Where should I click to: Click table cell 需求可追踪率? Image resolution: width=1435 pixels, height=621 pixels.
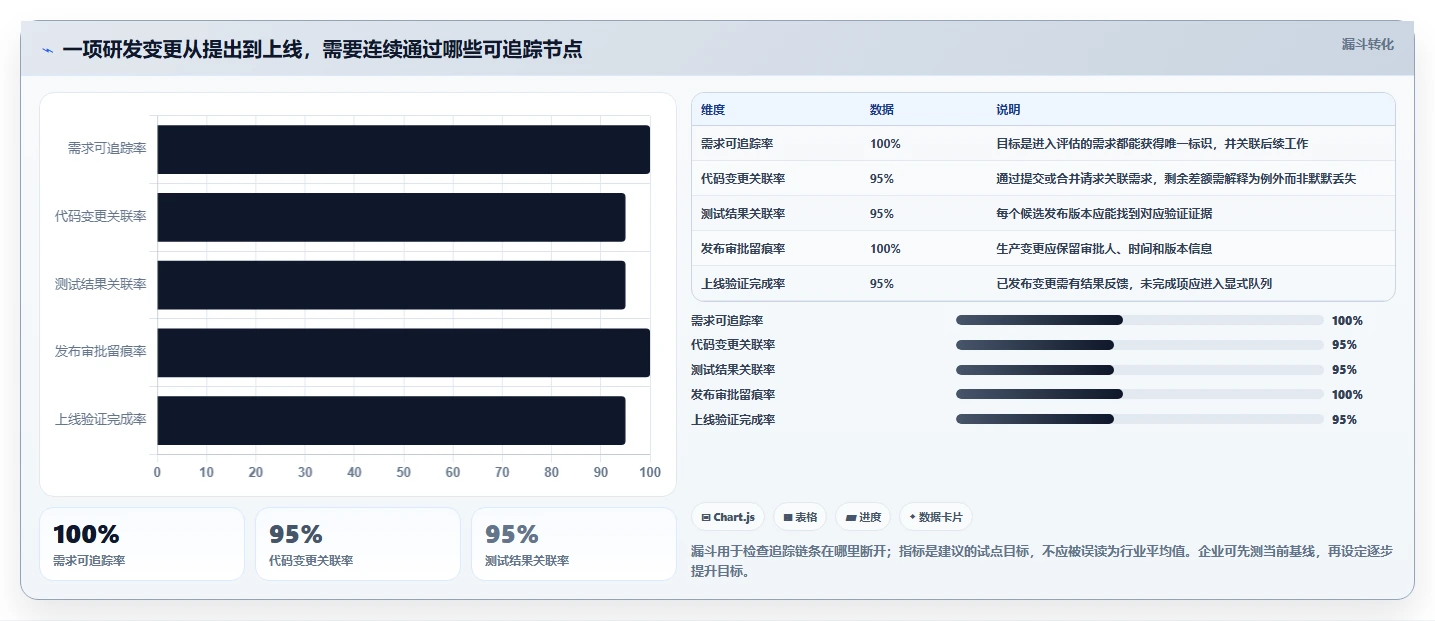coord(737,144)
